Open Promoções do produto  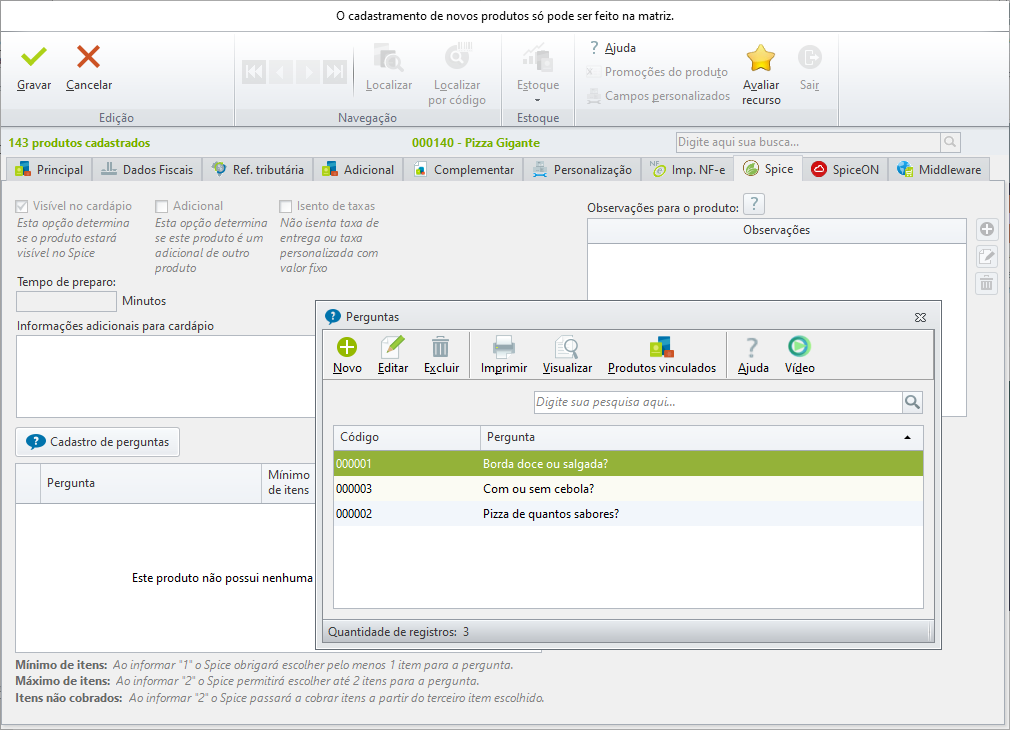[658, 72]
